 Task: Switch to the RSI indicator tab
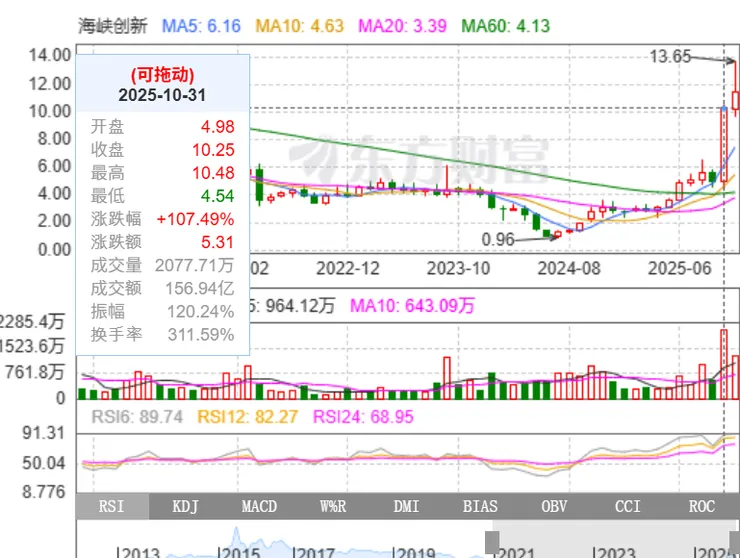pos(112,507)
